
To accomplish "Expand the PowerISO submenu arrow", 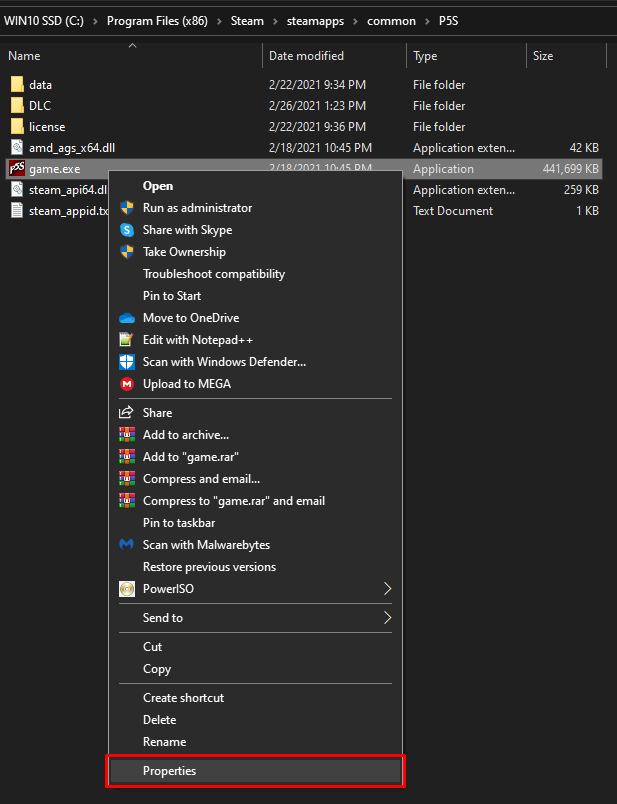I will click(387, 589).
